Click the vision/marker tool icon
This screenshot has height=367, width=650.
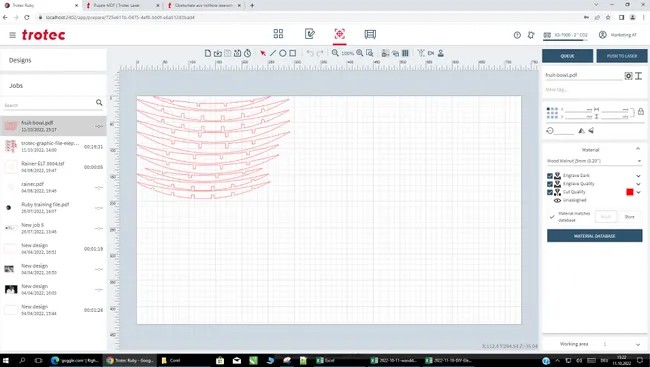pyautogui.click(x=421, y=53)
